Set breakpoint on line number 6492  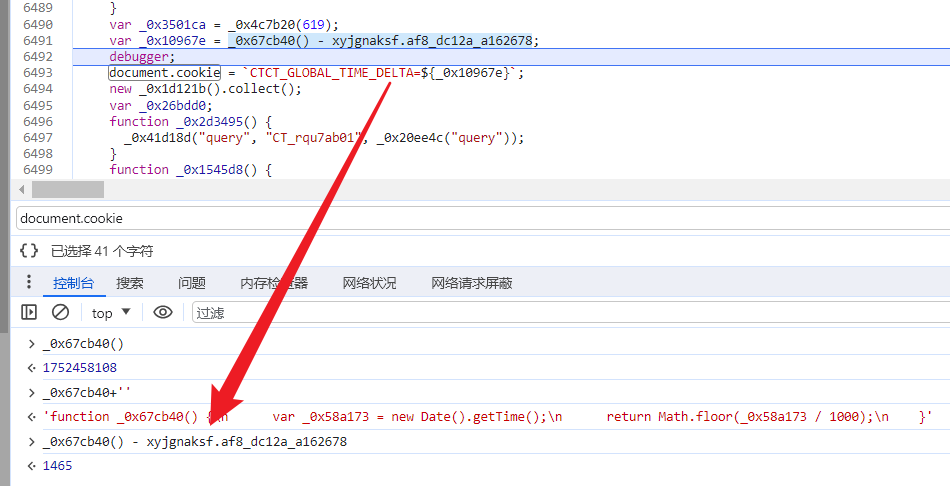coord(38,56)
